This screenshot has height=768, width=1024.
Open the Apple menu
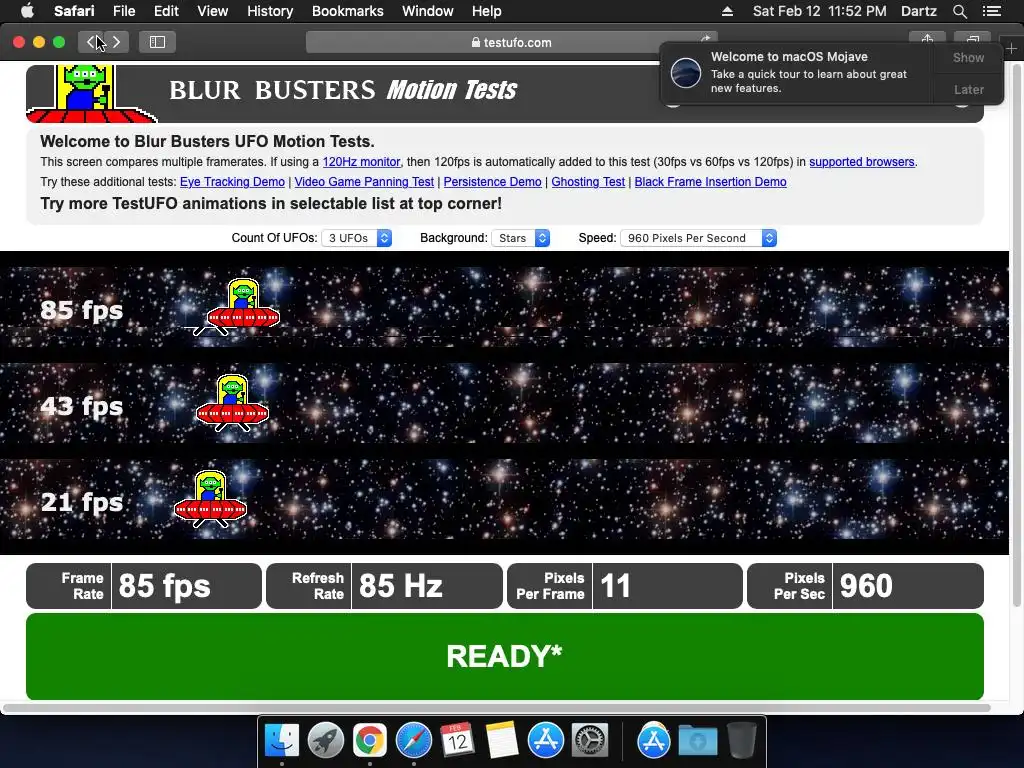tap(27, 11)
